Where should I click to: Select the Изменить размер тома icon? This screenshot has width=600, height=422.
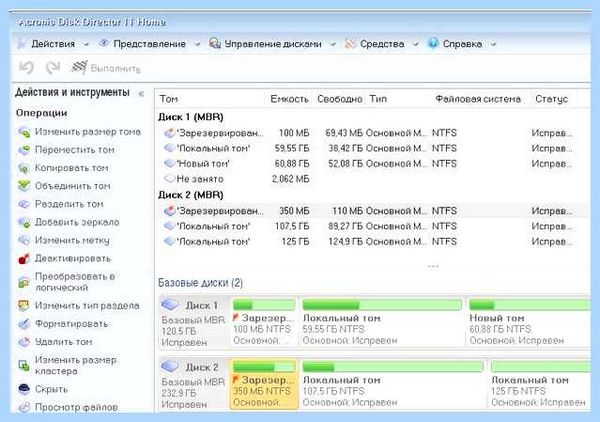(x=24, y=132)
